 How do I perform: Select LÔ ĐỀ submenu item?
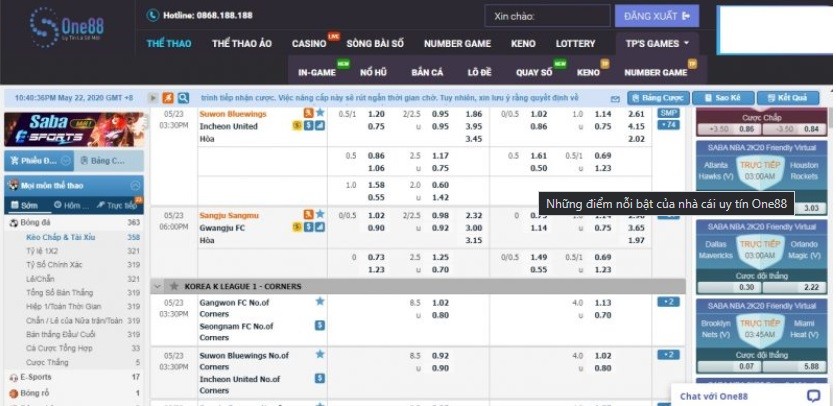click(x=479, y=73)
